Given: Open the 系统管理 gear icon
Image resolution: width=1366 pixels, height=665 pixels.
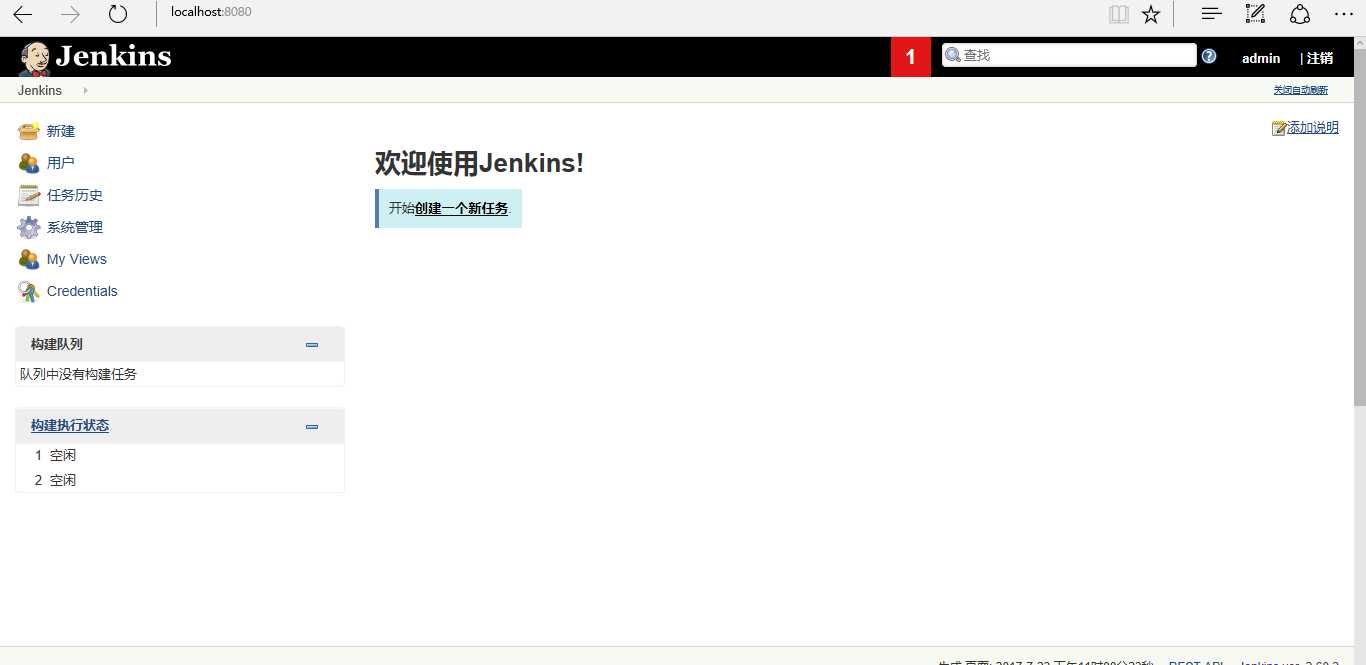Looking at the screenshot, I should click(29, 227).
